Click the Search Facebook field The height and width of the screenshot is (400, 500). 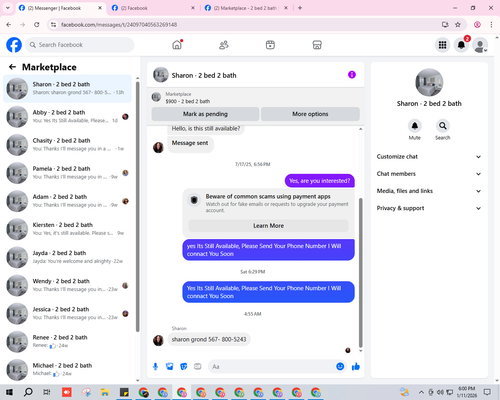pyautogui.click(x=80, y=45)
